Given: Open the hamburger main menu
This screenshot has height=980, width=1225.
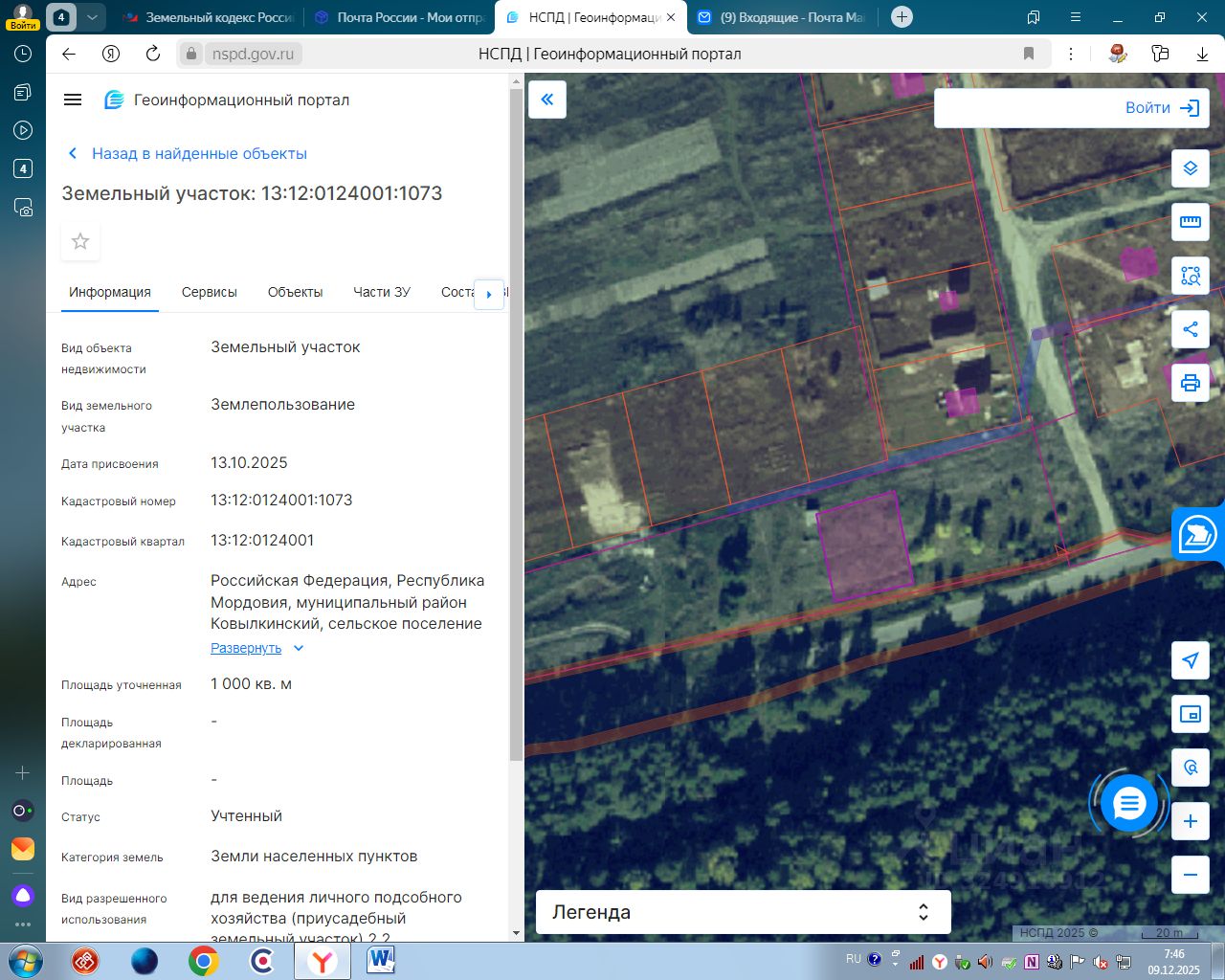Looking at the screenshot, I should click(73, 100).
